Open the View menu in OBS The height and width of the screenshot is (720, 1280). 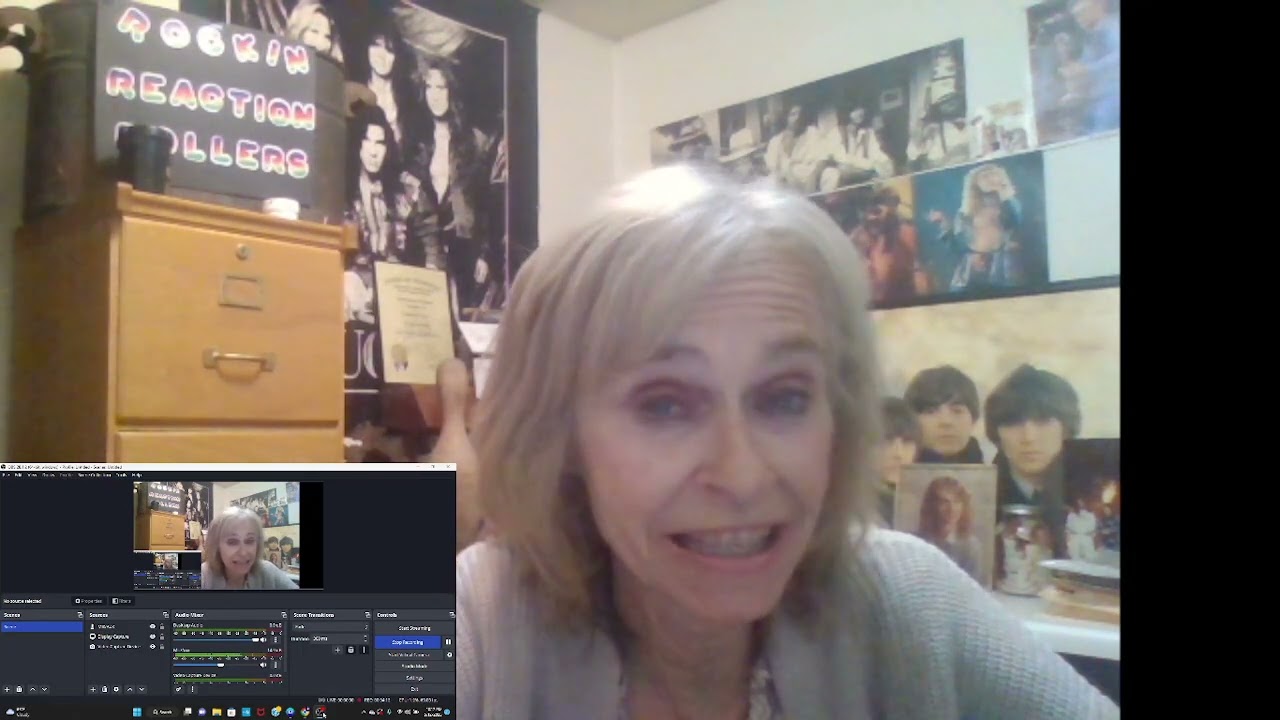point(32,475)
